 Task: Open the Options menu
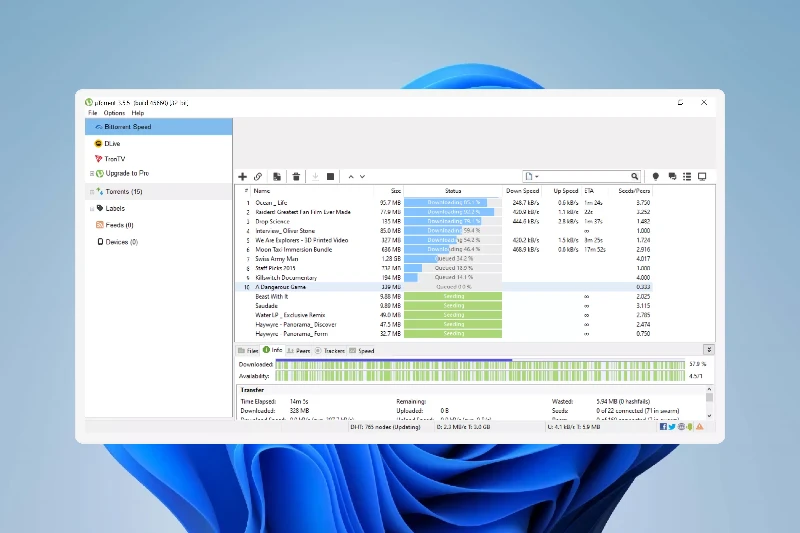tap(114, 113)
